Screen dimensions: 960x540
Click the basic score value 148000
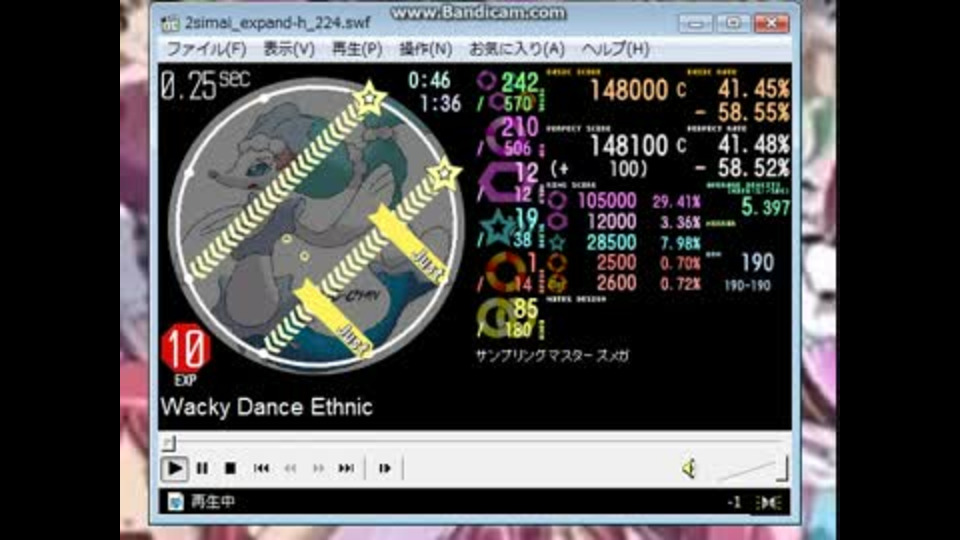(629, 91)
